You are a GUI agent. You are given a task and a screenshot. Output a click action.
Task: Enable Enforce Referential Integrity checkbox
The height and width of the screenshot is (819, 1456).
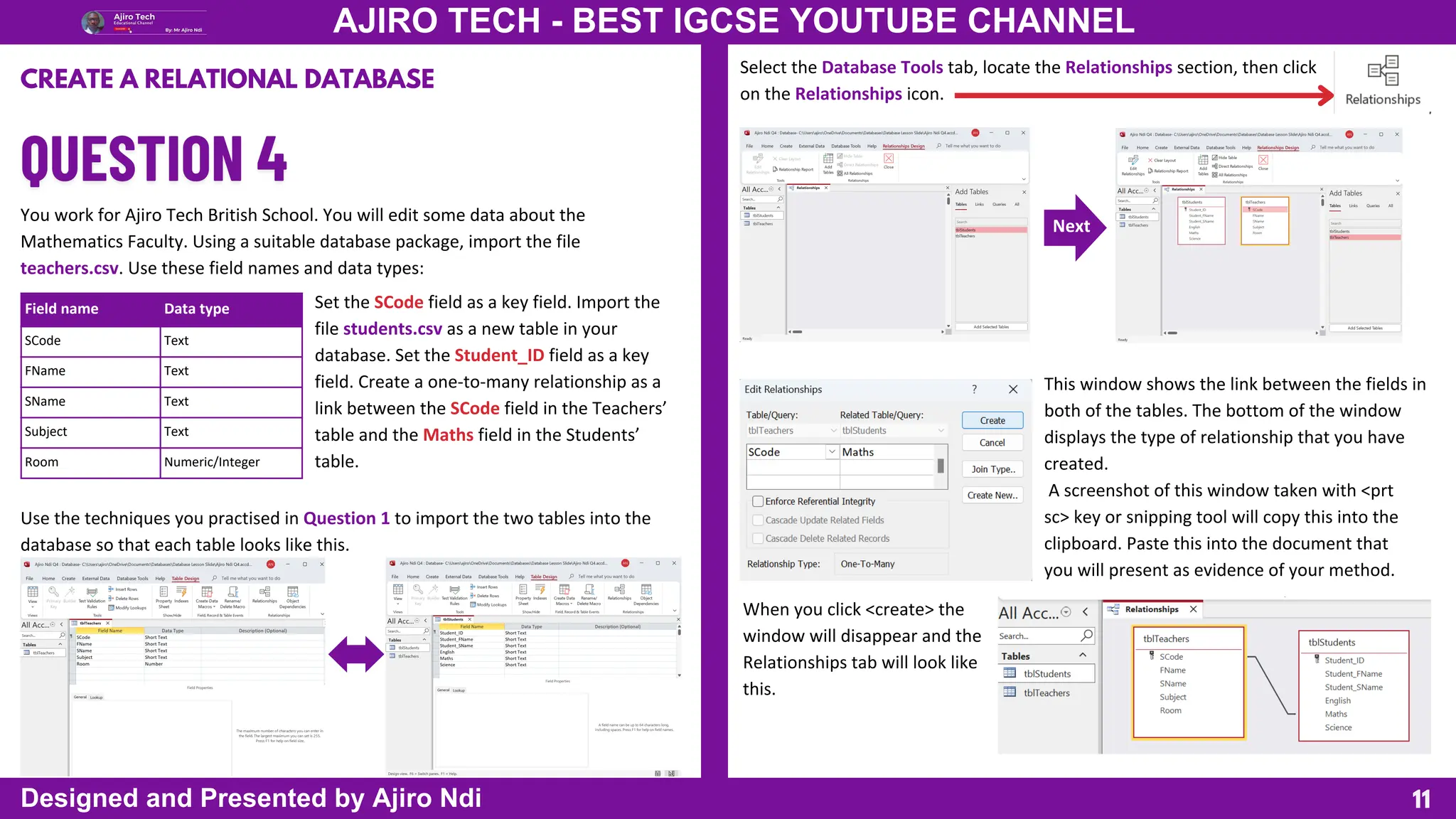click(758, 501)
